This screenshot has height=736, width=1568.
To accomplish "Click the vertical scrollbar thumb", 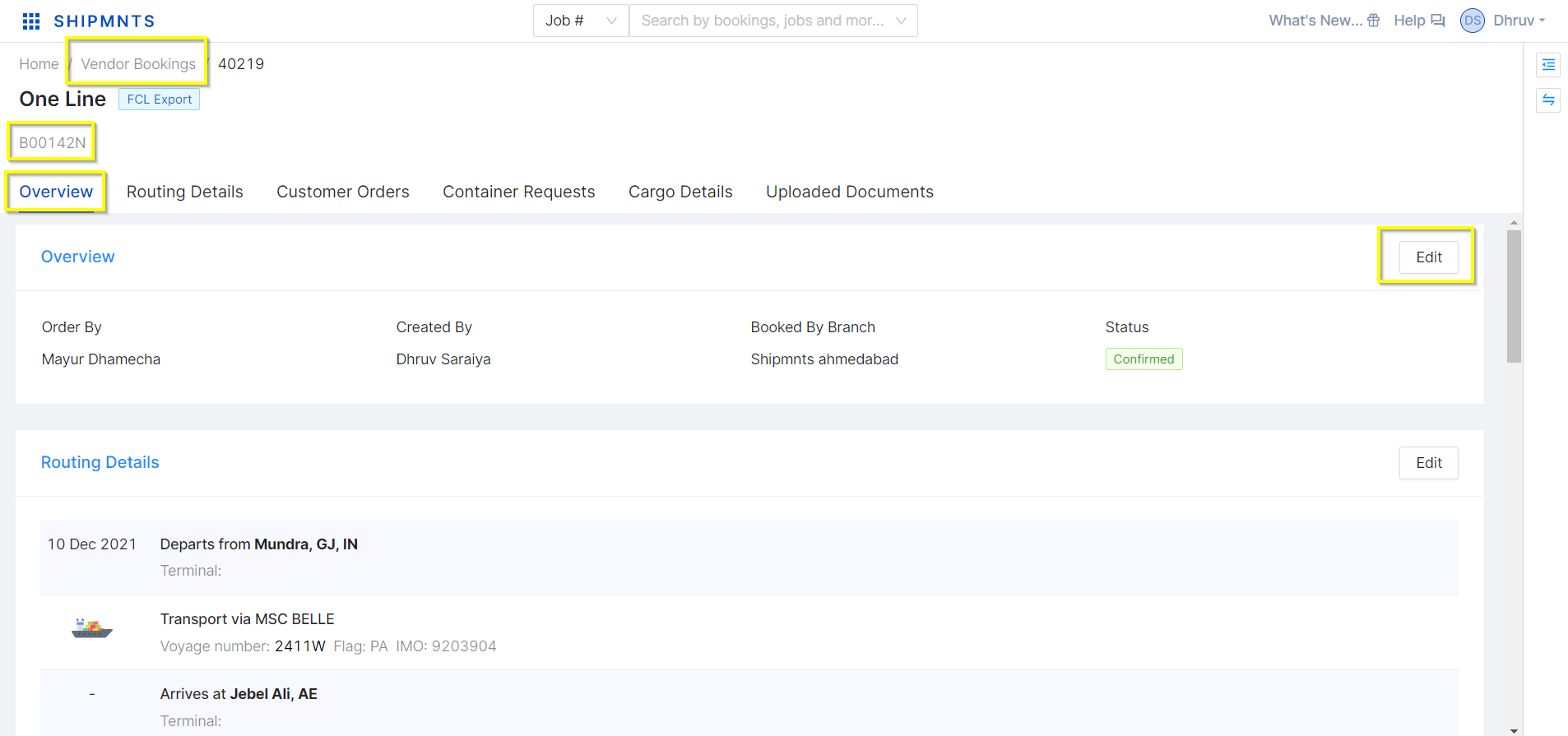I will click(x=1514, y=296).
